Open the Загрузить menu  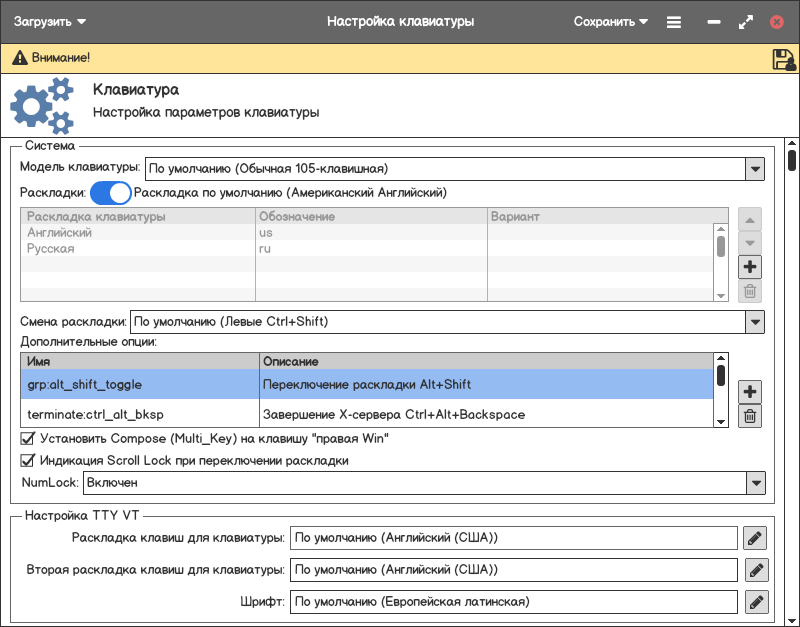[x=50, y=21]
